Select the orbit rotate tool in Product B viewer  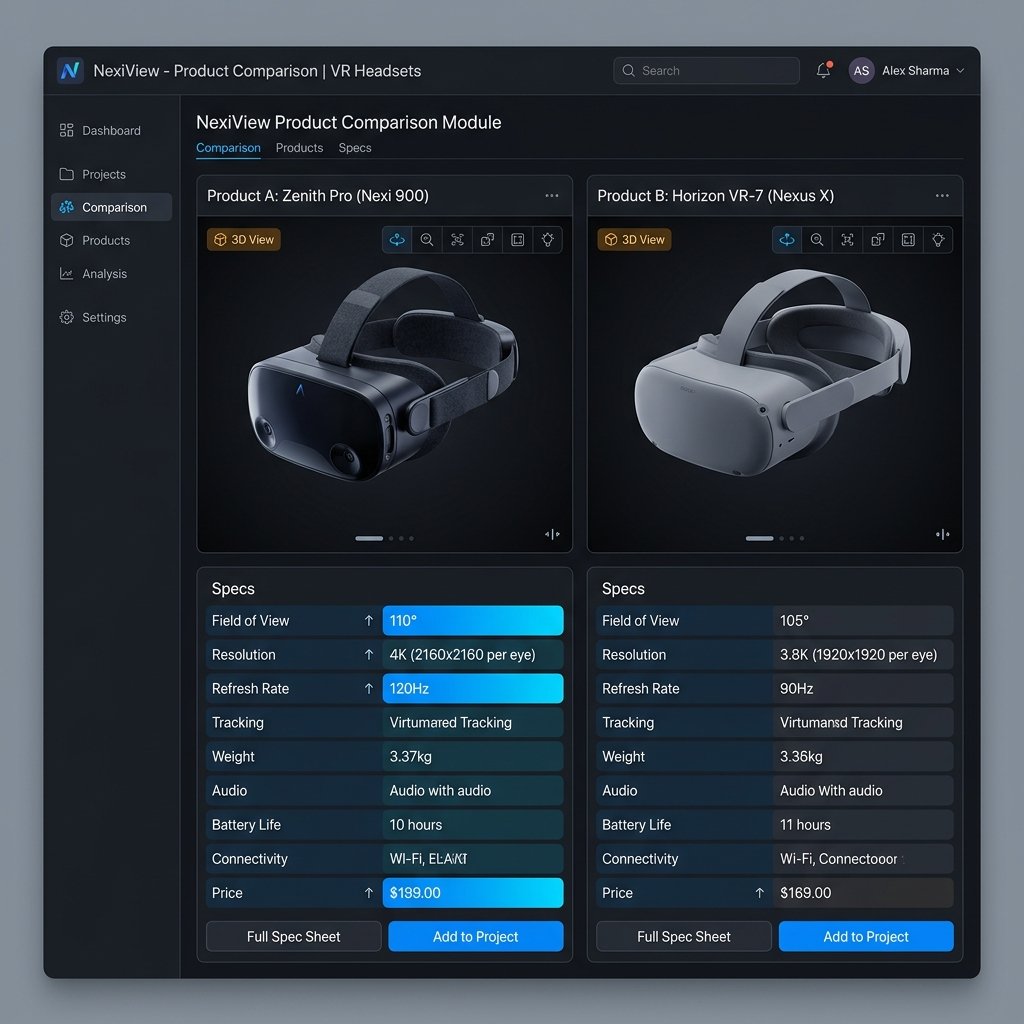coord(787,240)
